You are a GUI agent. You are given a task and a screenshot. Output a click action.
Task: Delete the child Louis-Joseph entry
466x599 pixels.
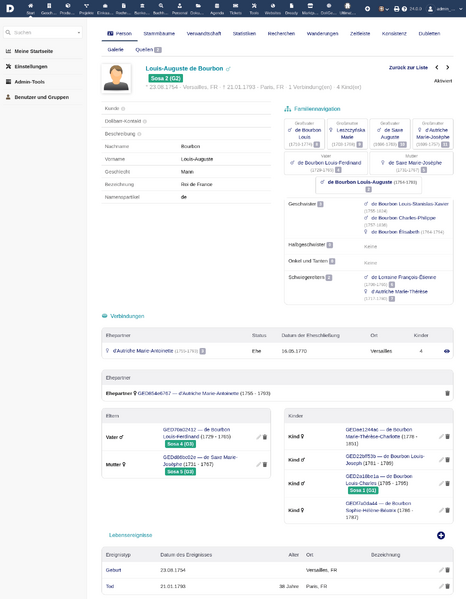click(x=448, y=460)
